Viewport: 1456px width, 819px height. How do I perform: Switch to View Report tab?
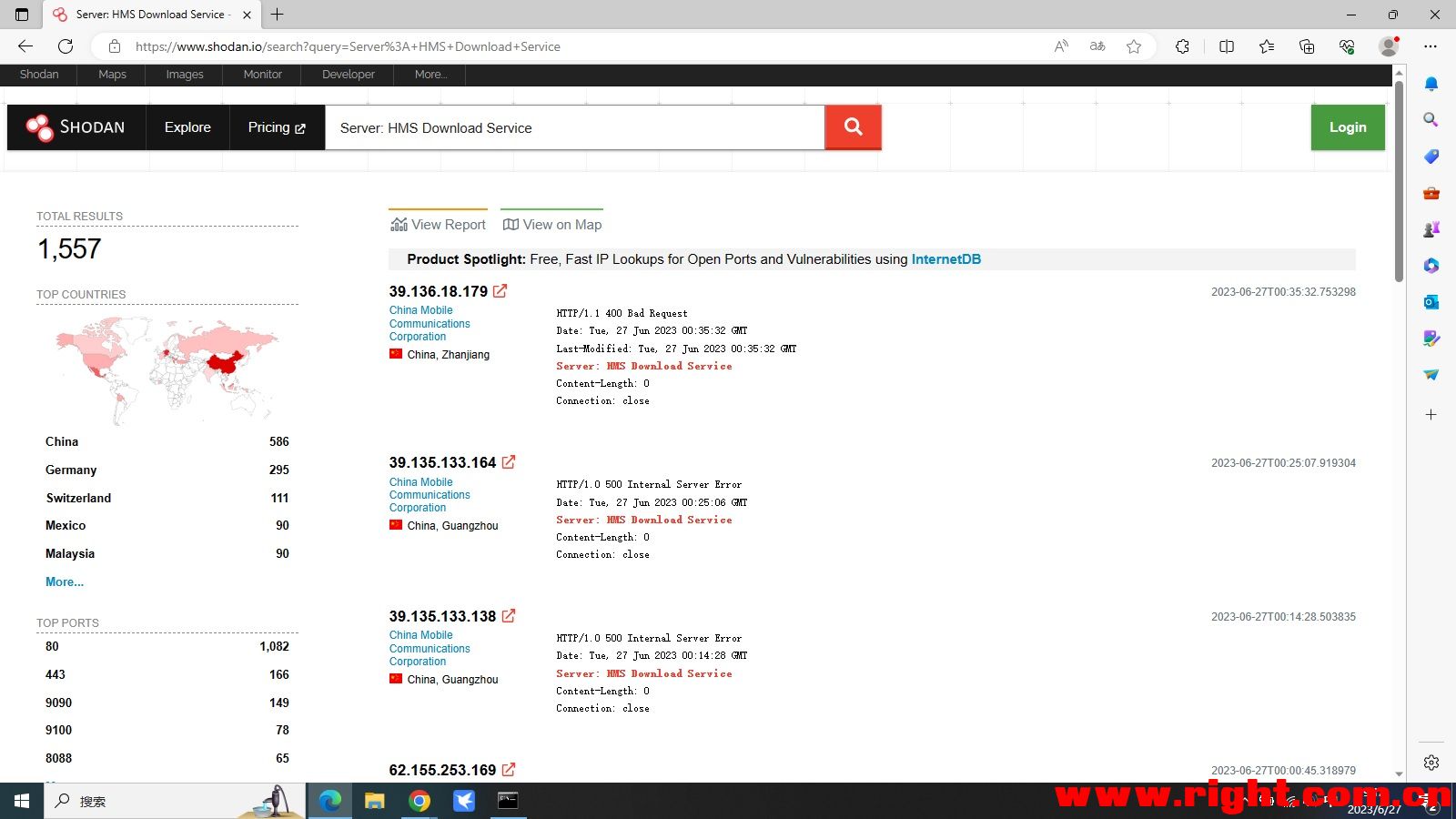coord(438,225)
